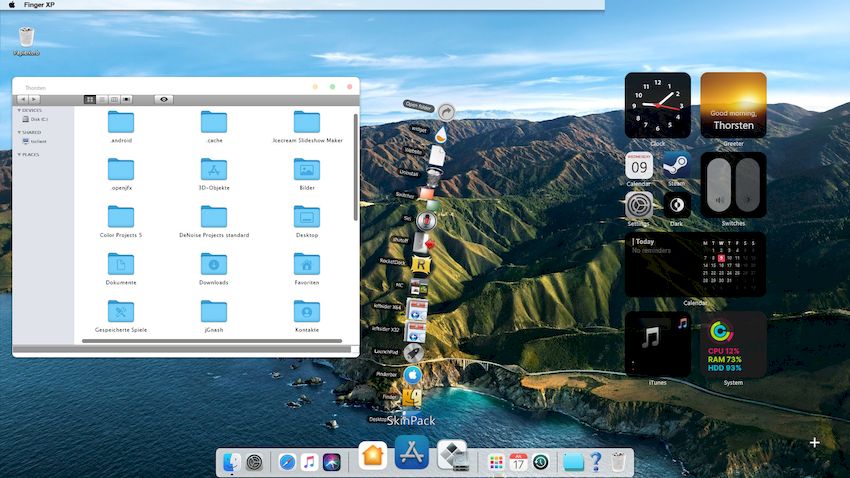The height and width of the screenshot is (478, 850).
Task: Switch file browser to icon grid view
Action: (90, 100)
